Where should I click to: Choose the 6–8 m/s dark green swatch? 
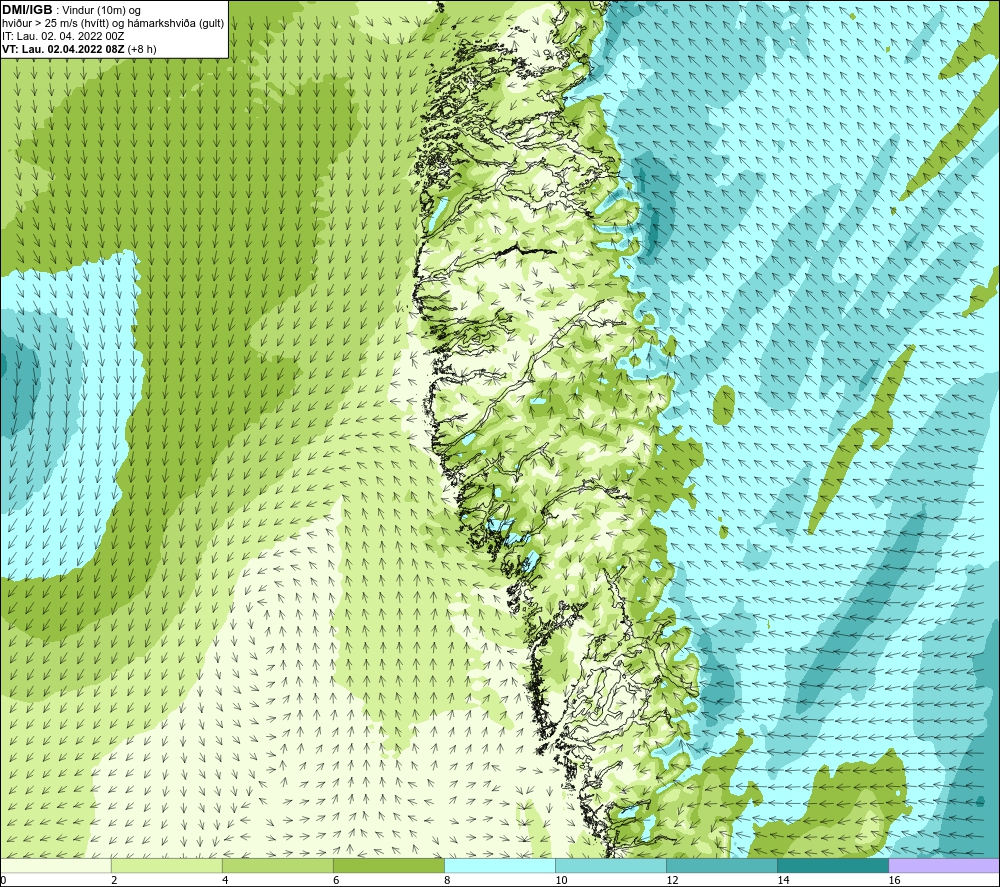click(388, 866)
